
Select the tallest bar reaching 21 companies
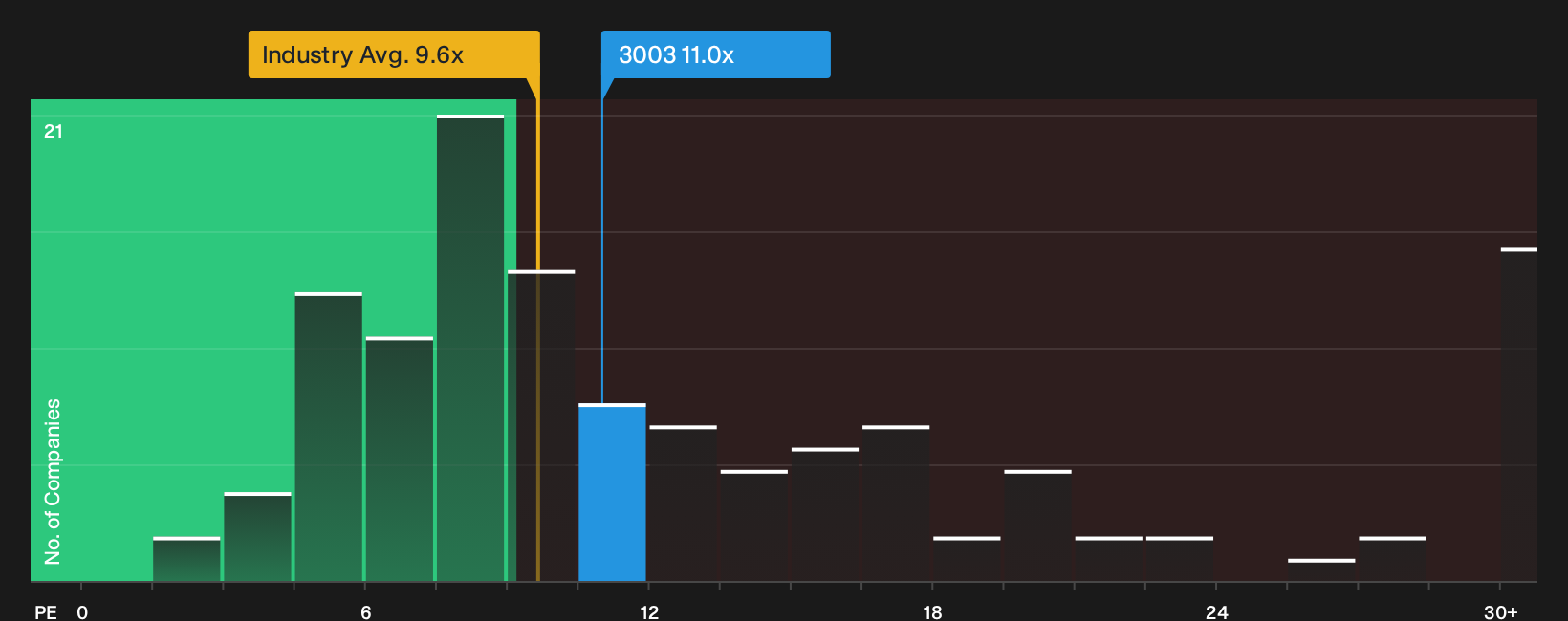[x=470, y=348]
